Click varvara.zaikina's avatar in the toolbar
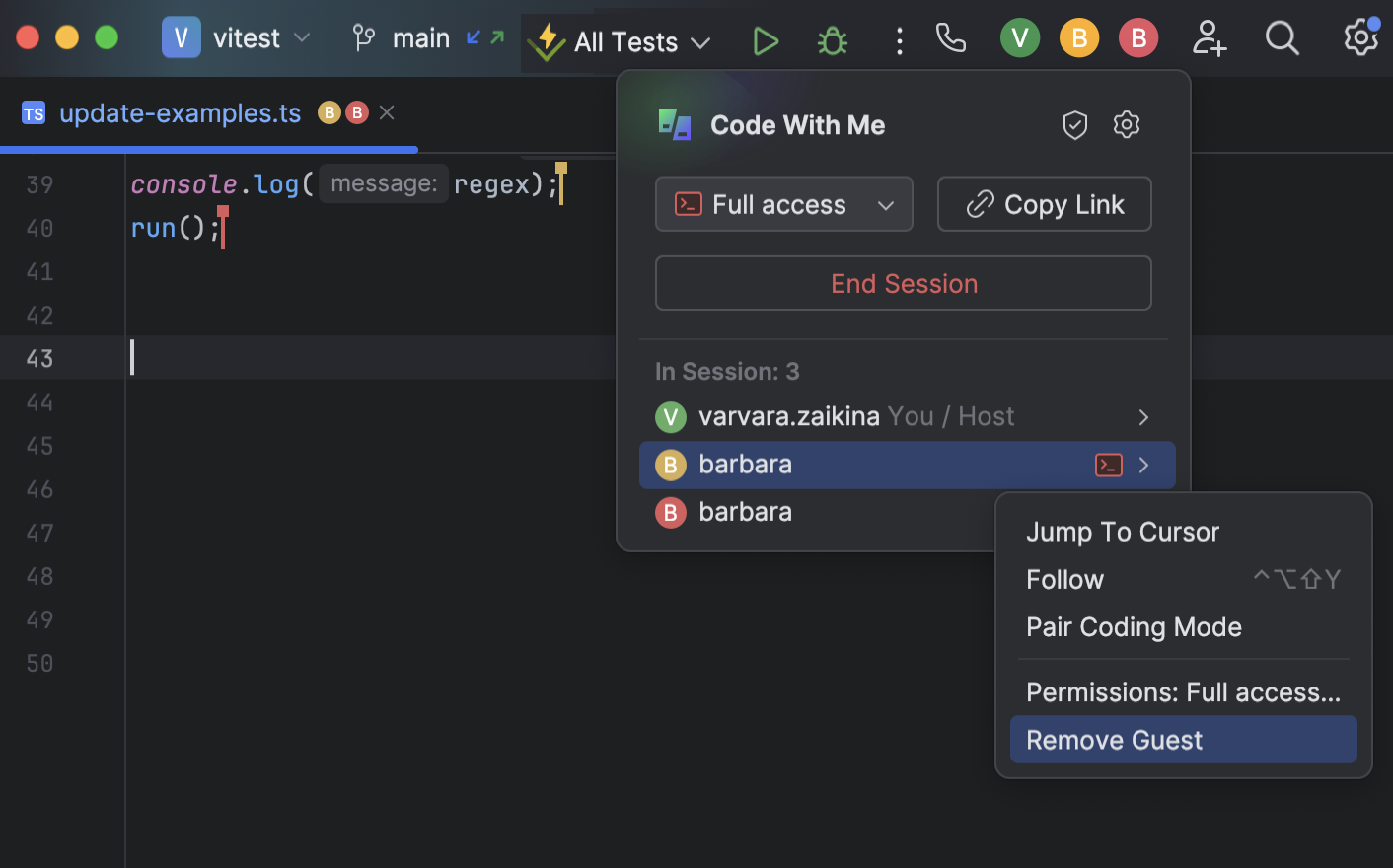This screenshot has width=1393, height=868. [x=1020, y=37]
